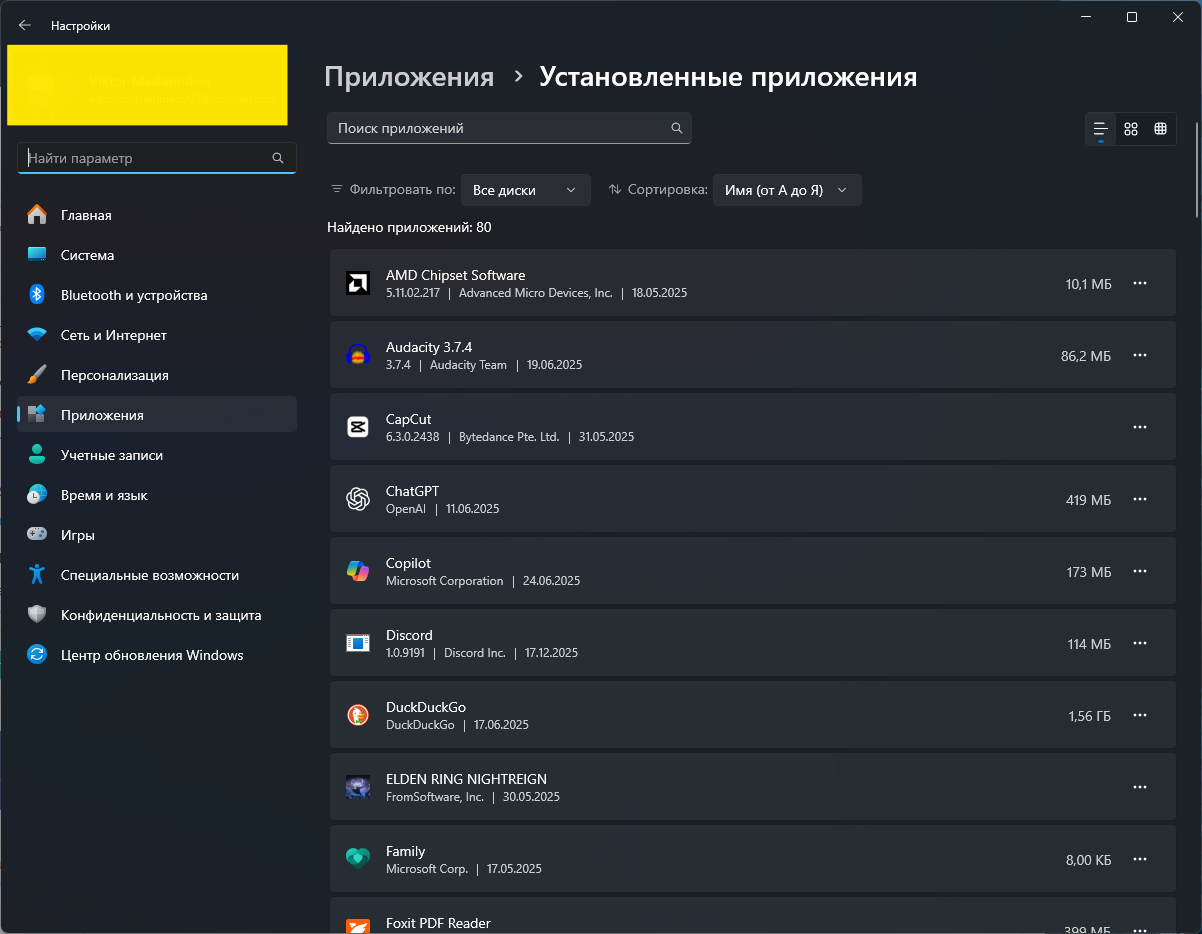Switch to grid view layout
1202x934 pixels.
(x=1131, y=129)
